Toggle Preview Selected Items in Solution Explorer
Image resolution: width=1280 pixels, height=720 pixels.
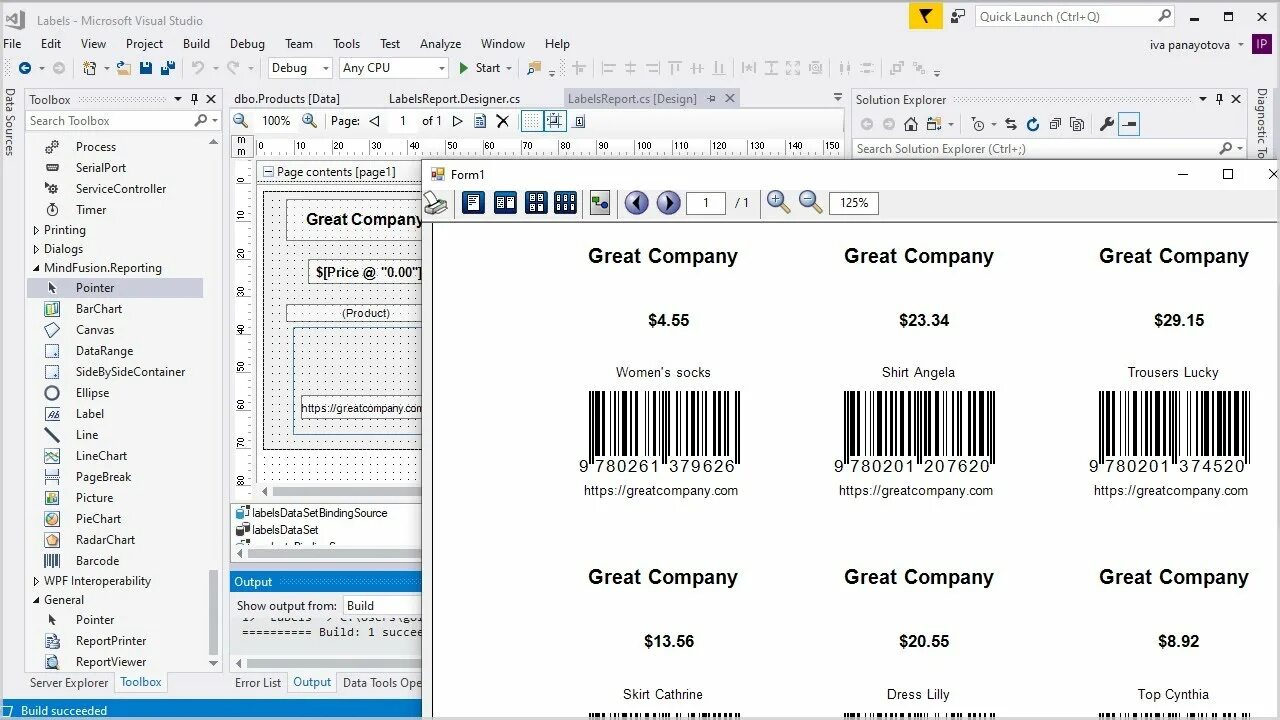[1129, 124]
